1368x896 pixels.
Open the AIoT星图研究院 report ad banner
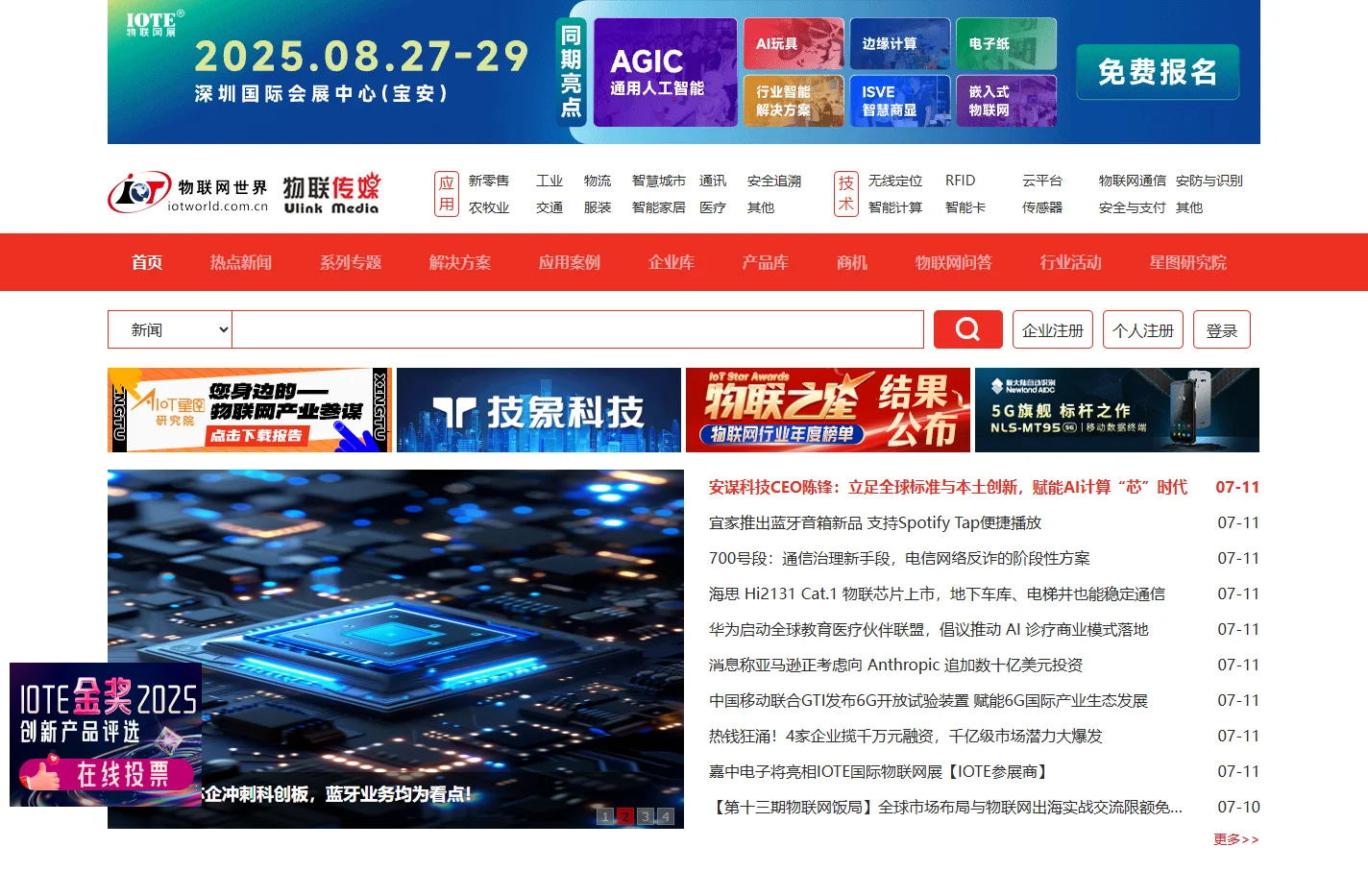click(250, 410)
